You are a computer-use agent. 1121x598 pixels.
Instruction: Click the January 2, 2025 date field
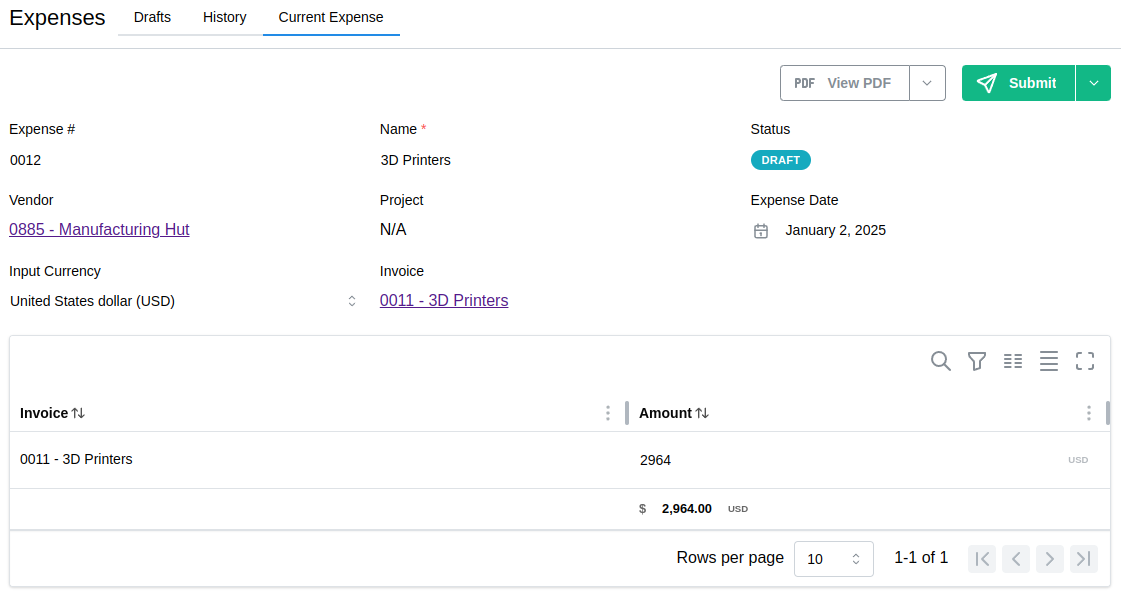835,230
